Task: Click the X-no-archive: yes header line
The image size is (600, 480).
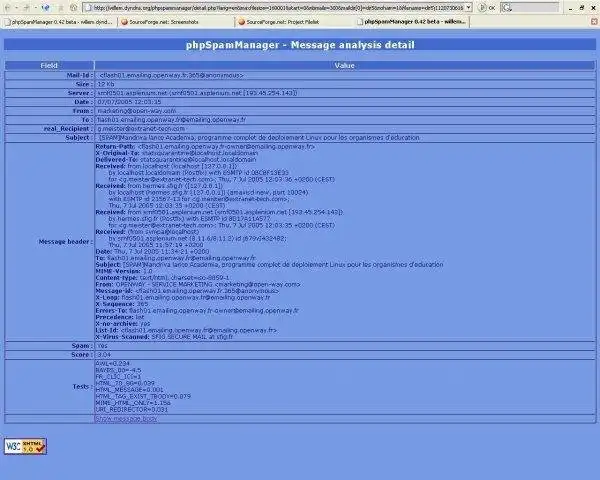Action: [123, 323]
